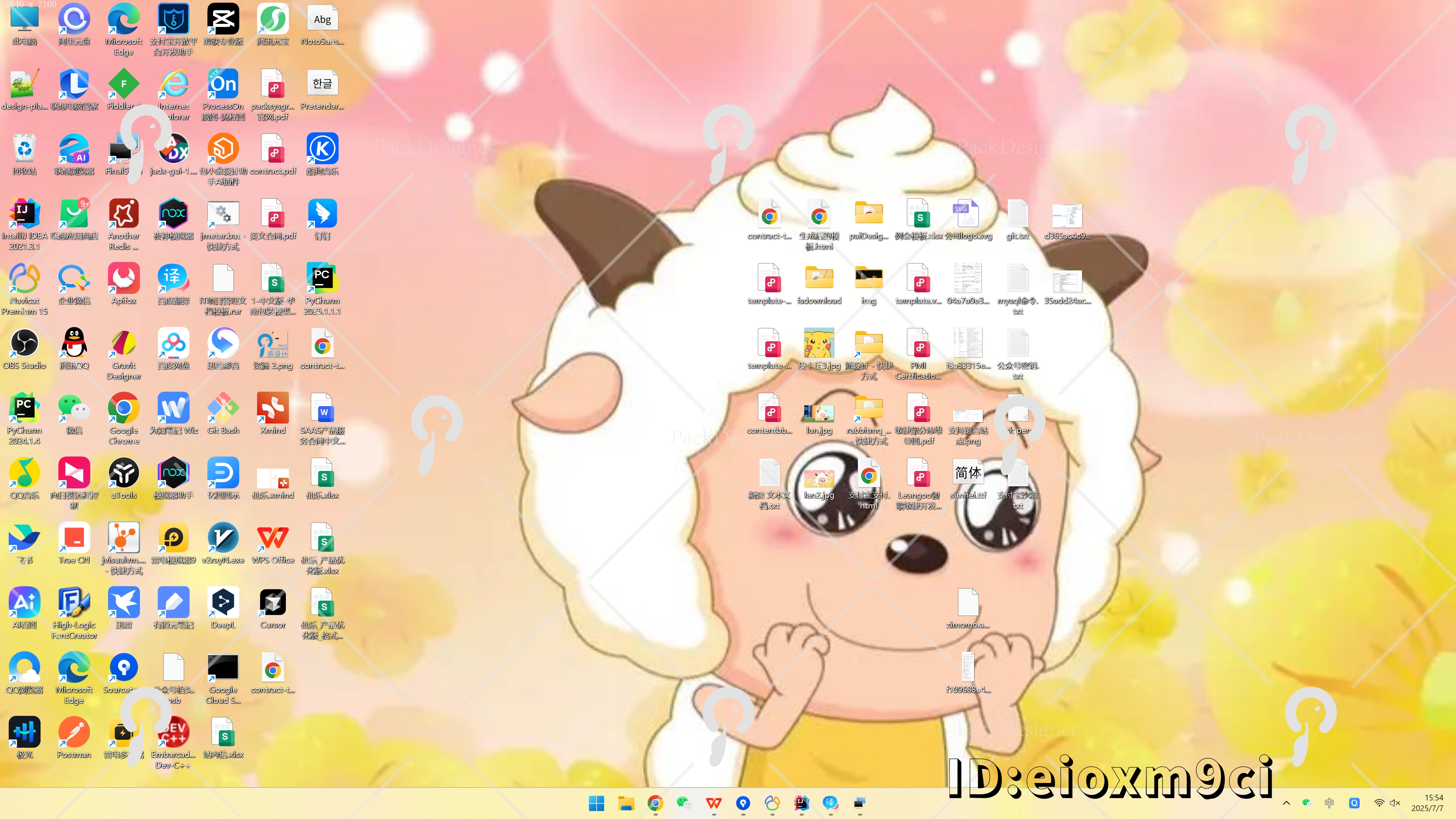Select the Trae CN desktop icon

[x=74, y=538]
